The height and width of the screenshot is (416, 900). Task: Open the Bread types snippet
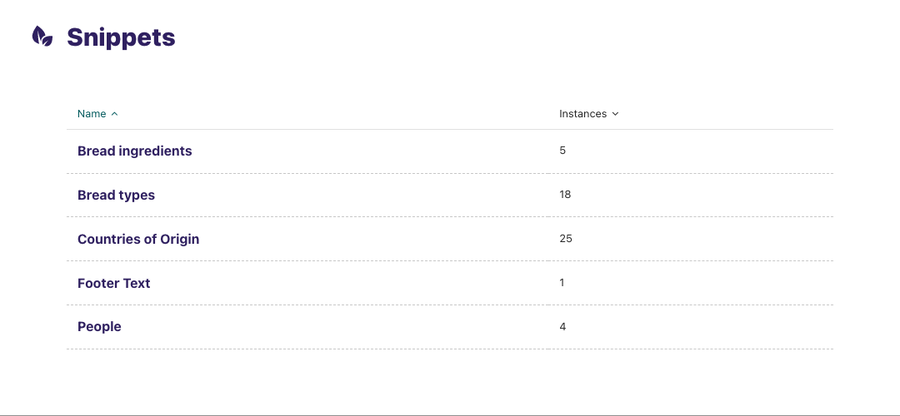coord(116,195)
